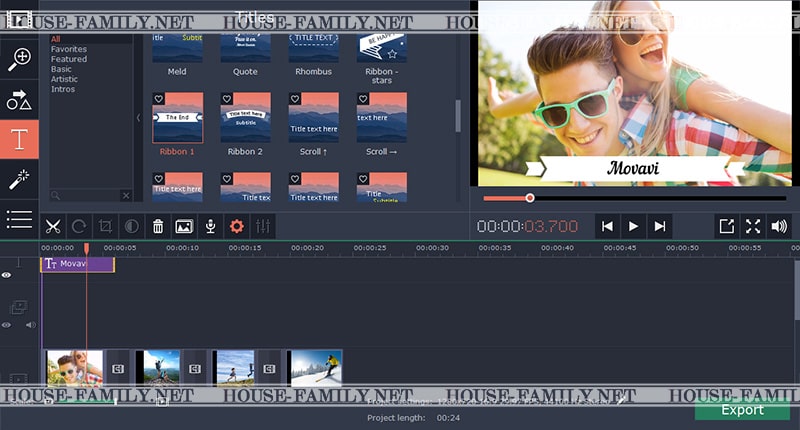800x430 pixels.
Task: Select the runners clip on timeline
Action: (x=235, y=368)
